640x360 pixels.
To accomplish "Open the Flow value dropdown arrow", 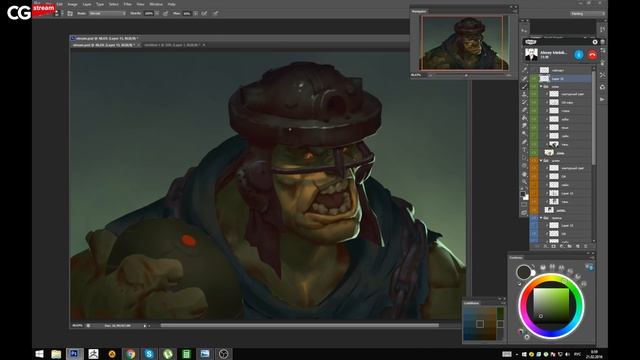I will click(x=195, y=13).
